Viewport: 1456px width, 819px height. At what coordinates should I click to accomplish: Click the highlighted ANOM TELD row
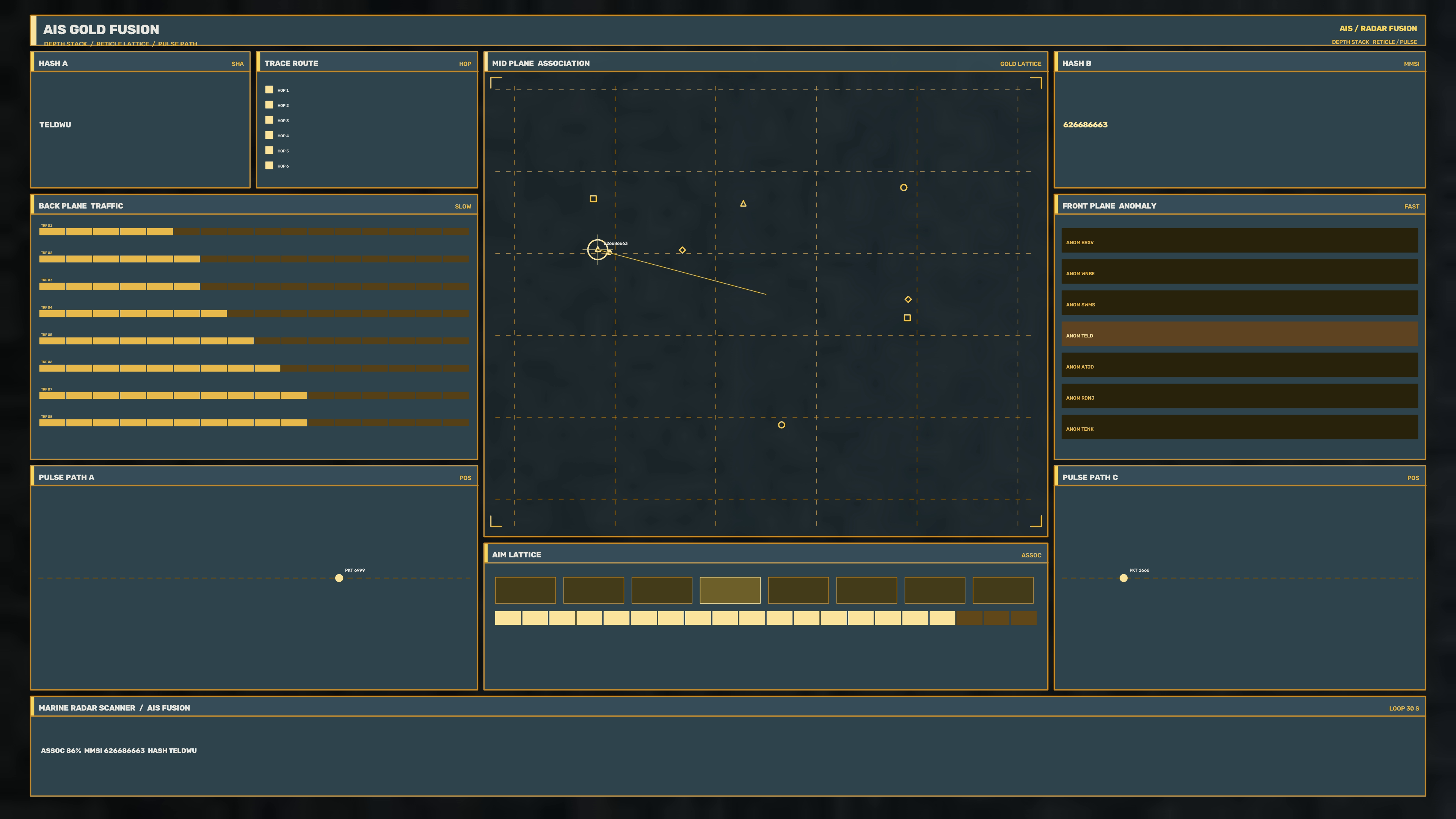pos(1239,334)
